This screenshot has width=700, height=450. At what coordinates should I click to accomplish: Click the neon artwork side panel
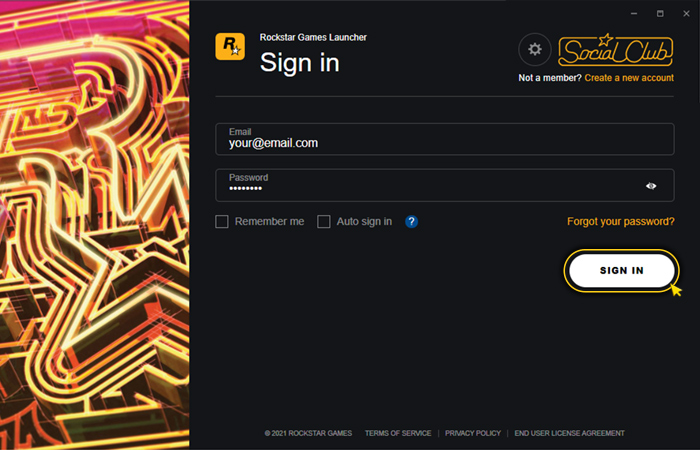[95, 225]
